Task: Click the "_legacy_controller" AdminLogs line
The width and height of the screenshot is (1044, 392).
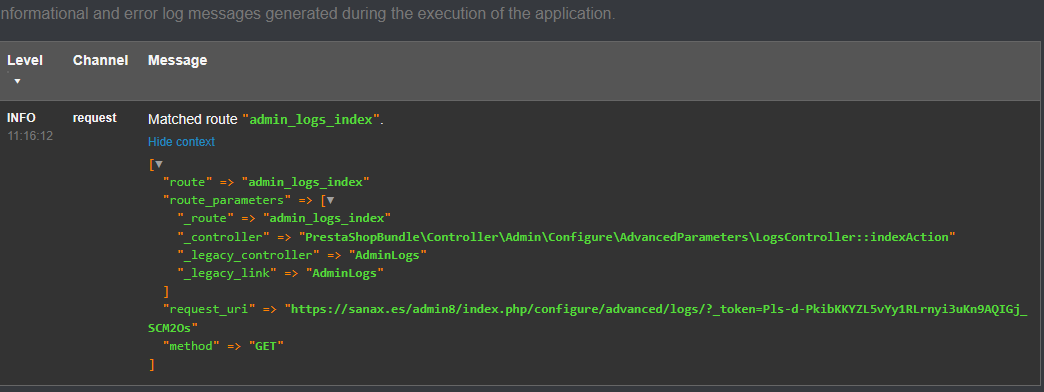Action: coord(302,255)
